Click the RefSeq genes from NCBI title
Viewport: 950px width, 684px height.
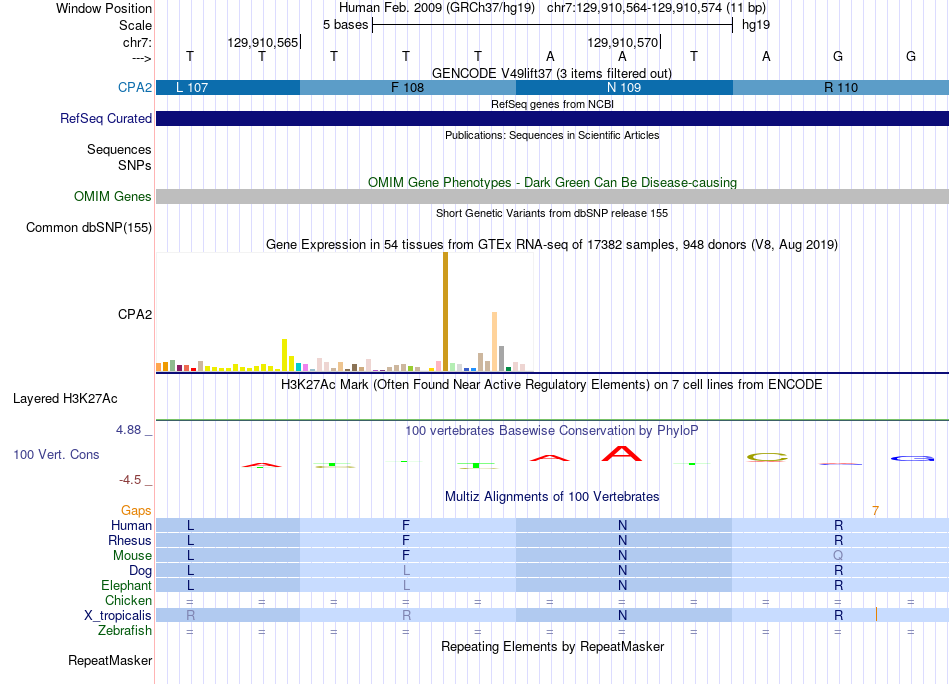552,104
